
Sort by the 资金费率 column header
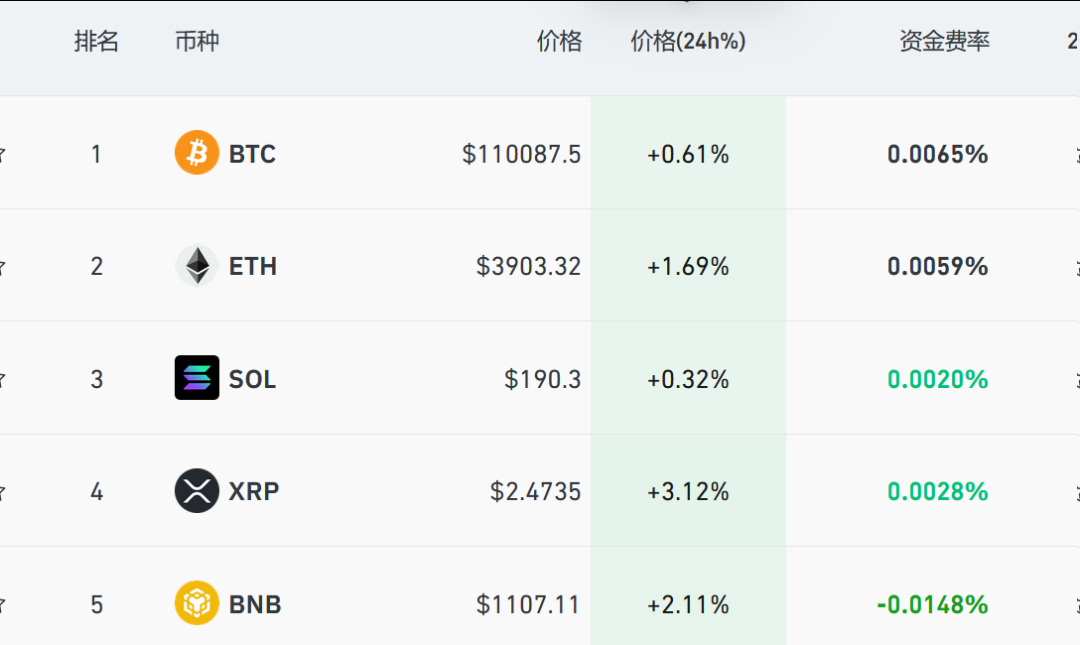(944, 41)
